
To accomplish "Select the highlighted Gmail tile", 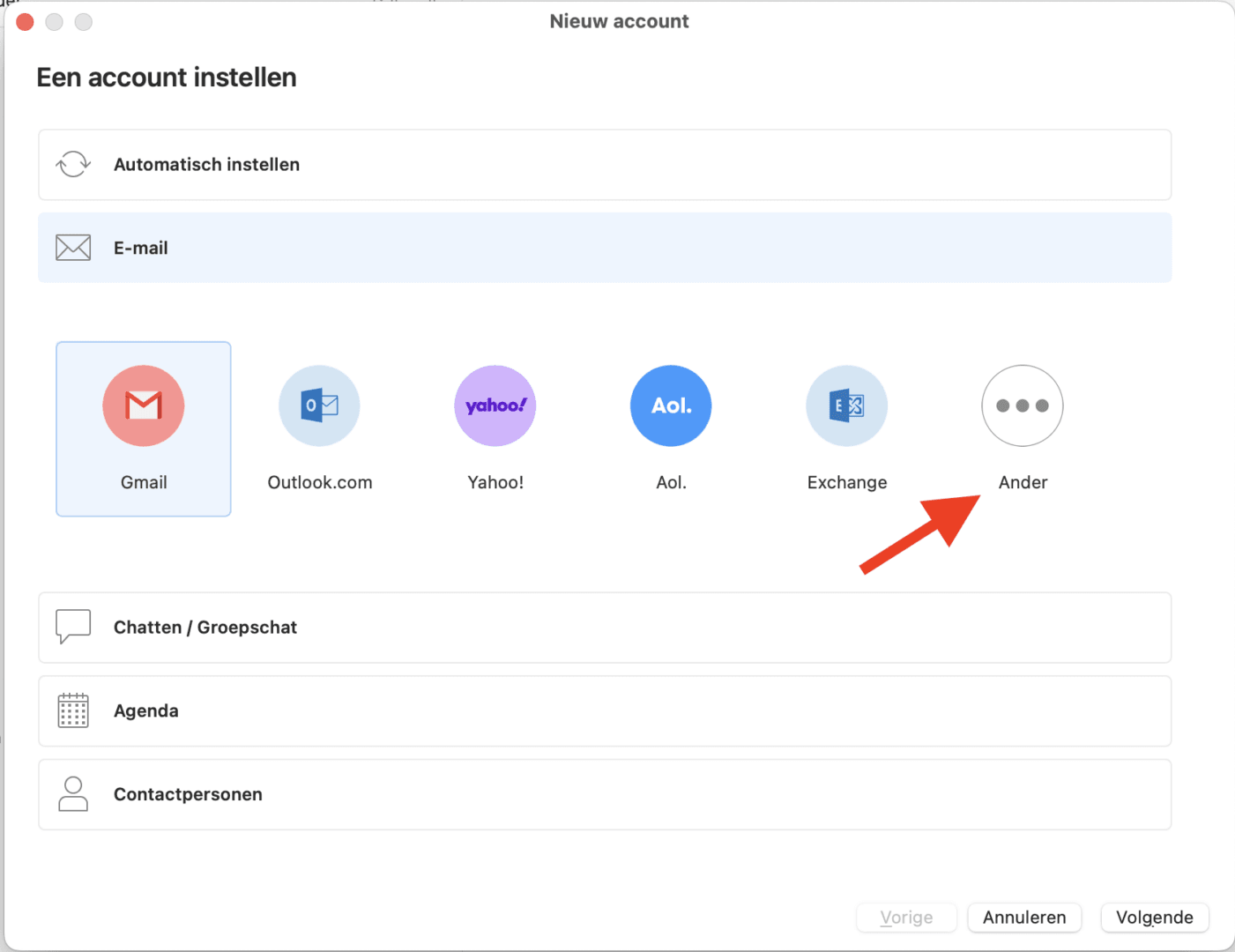I will [x=144, y=429].
